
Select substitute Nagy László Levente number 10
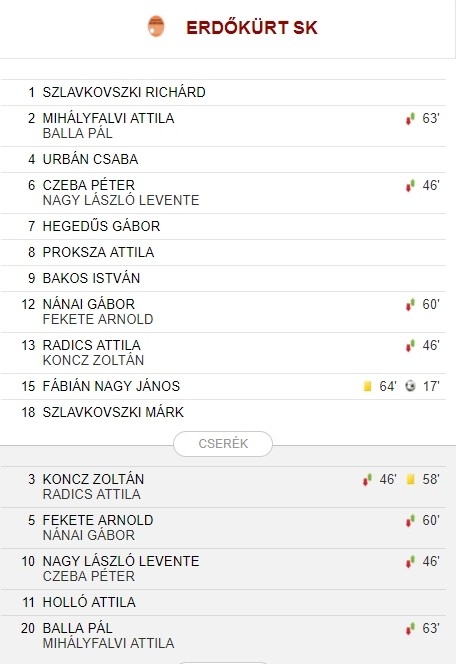121,562
